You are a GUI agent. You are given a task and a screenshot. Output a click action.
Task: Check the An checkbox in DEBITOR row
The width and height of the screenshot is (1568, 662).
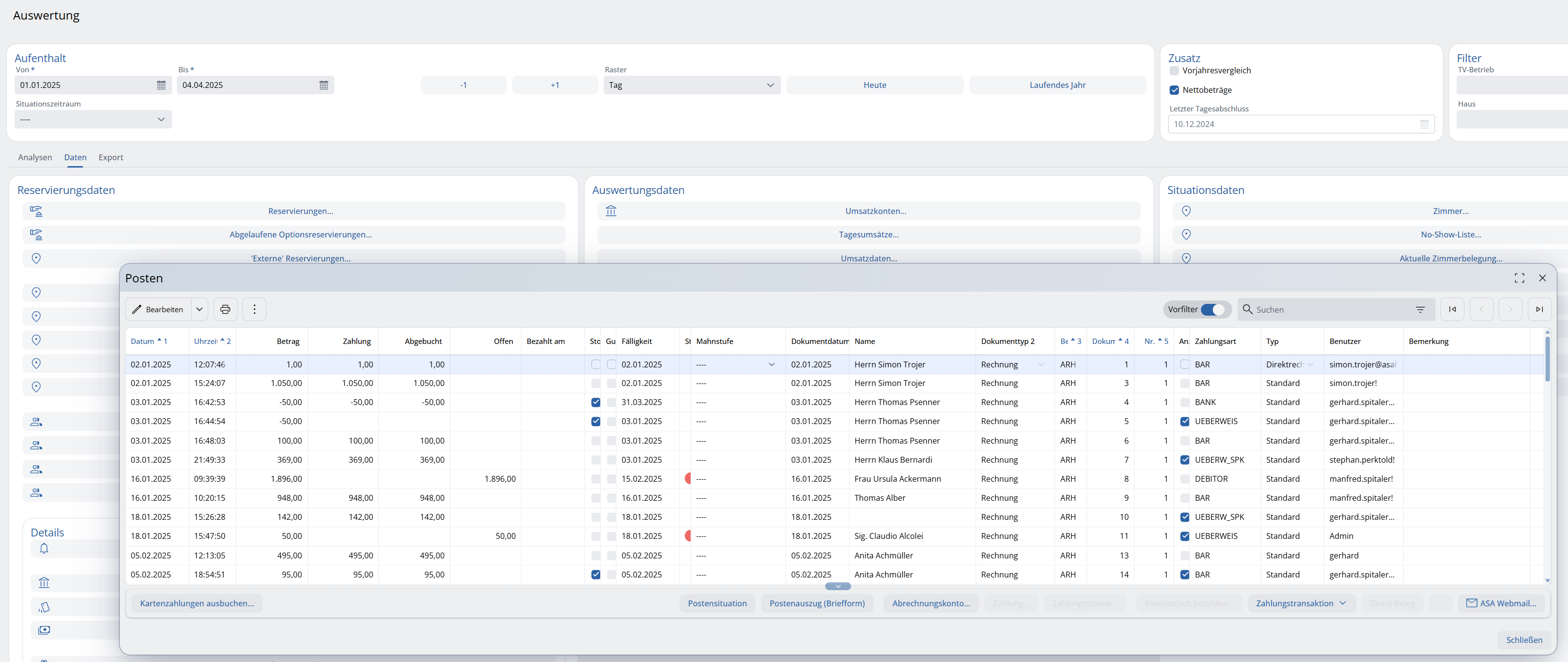tap(1184, 479)
